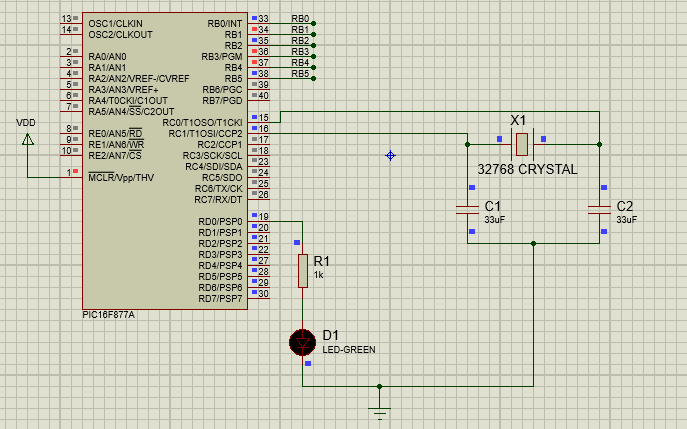Click the OSC2/CLKOUT pin name
The height and width of the screenshot is (429, 687).
pos(120,35)
